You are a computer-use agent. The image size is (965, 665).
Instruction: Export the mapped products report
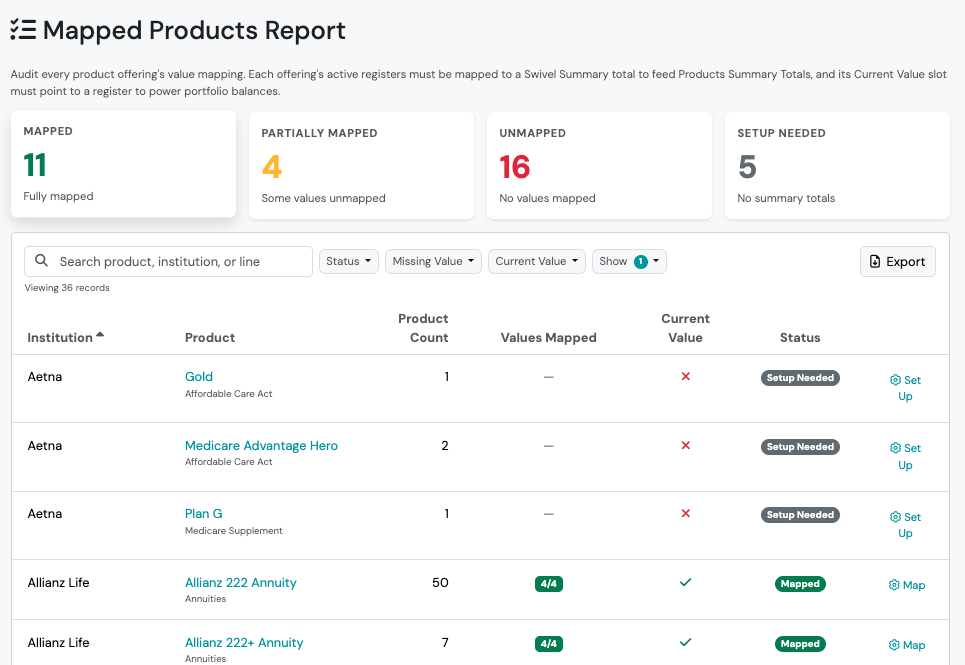point(897,261)
